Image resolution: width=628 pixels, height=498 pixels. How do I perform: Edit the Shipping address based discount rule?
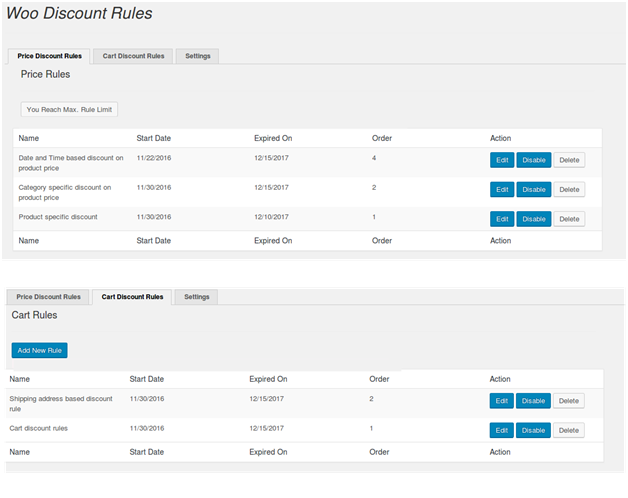pyautogui.click(x=501, y=401)
